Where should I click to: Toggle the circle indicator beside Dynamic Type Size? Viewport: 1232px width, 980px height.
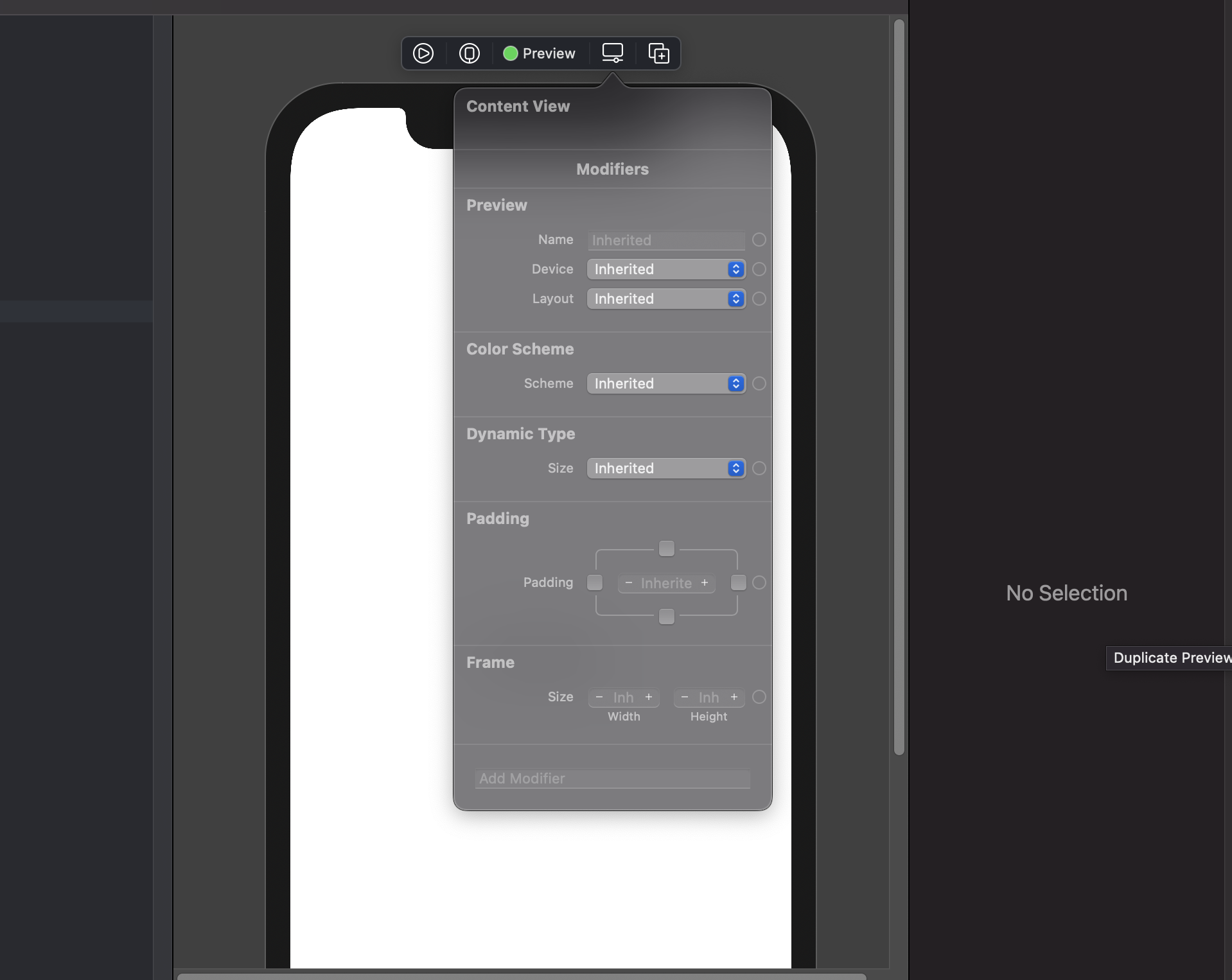tap(759, 468)
